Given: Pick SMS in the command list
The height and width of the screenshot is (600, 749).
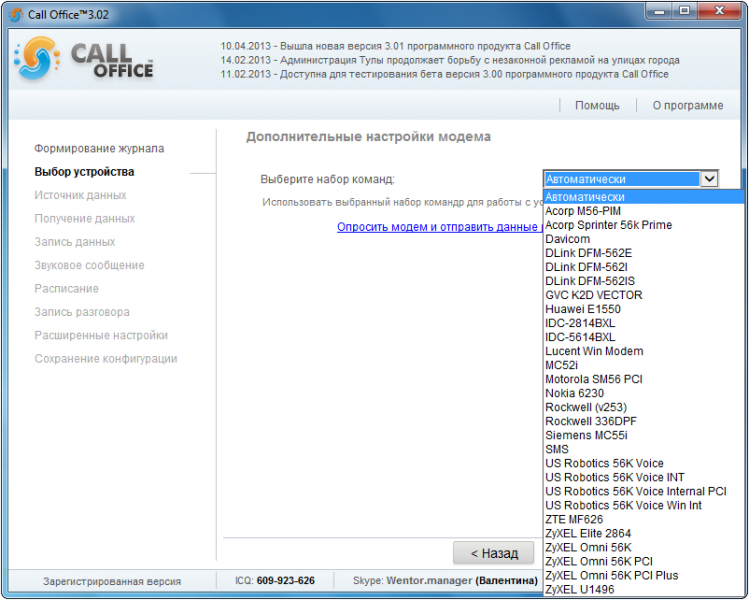Looking at the screenshot, I should (x=644, y=449).
